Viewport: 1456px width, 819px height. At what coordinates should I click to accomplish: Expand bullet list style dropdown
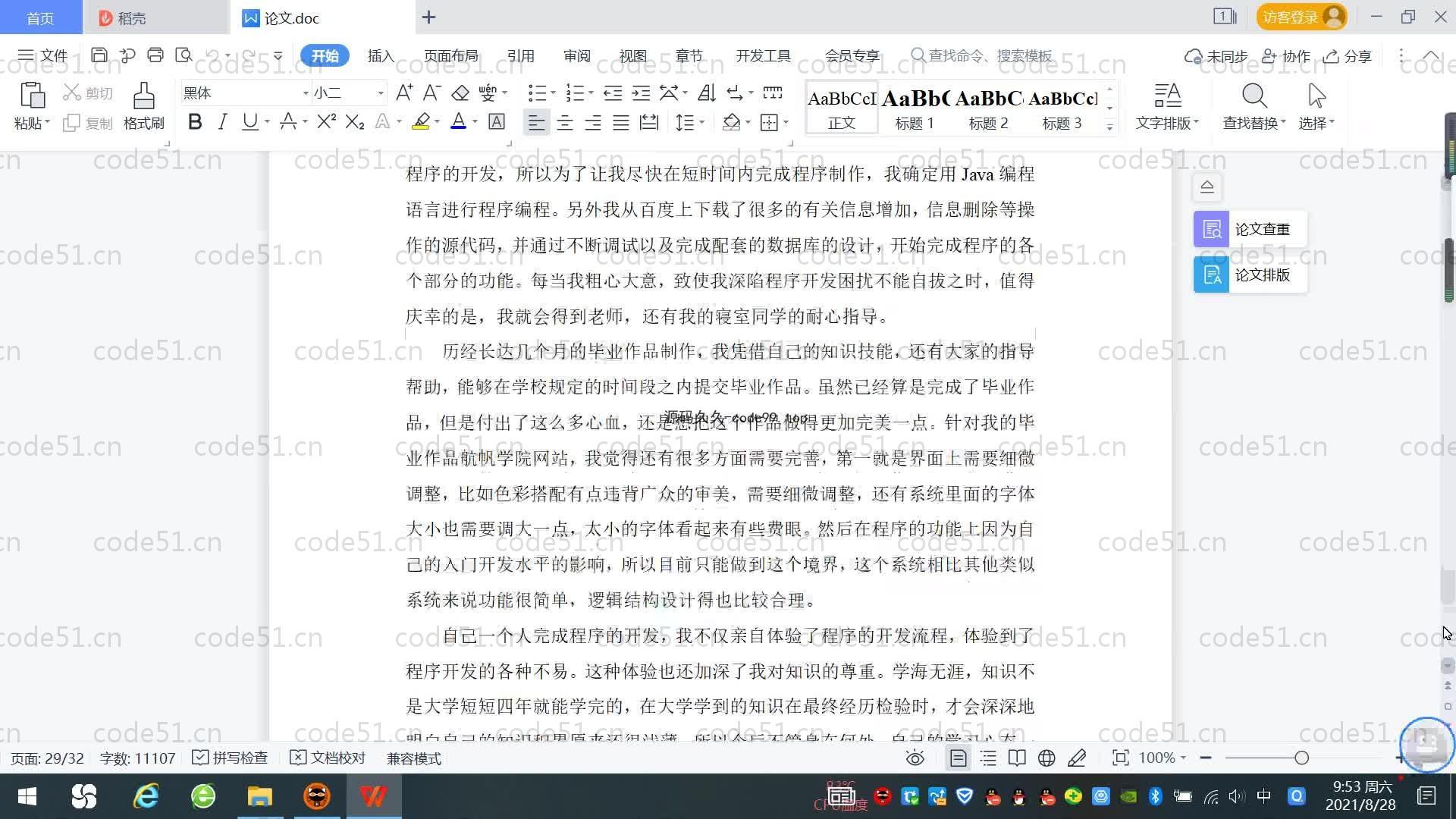[553, 93]
